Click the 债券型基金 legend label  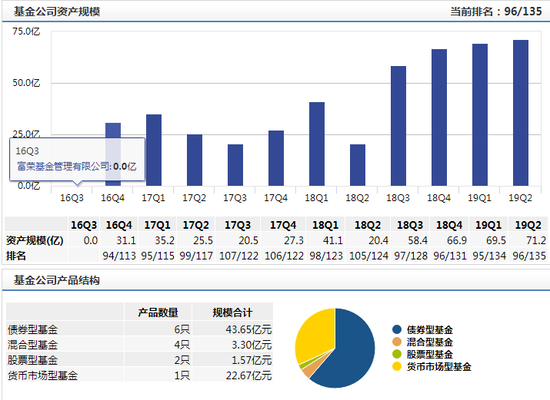pyautogui.click(x=430, y=330)
